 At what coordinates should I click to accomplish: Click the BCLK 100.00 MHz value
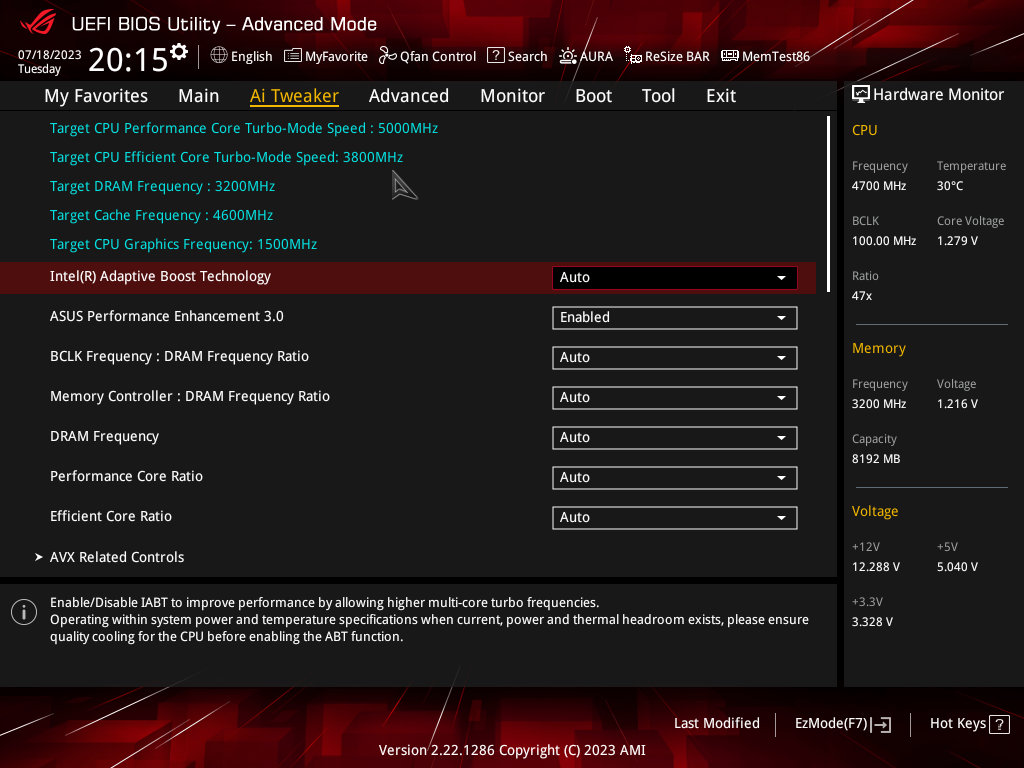[x=884, y=241]
